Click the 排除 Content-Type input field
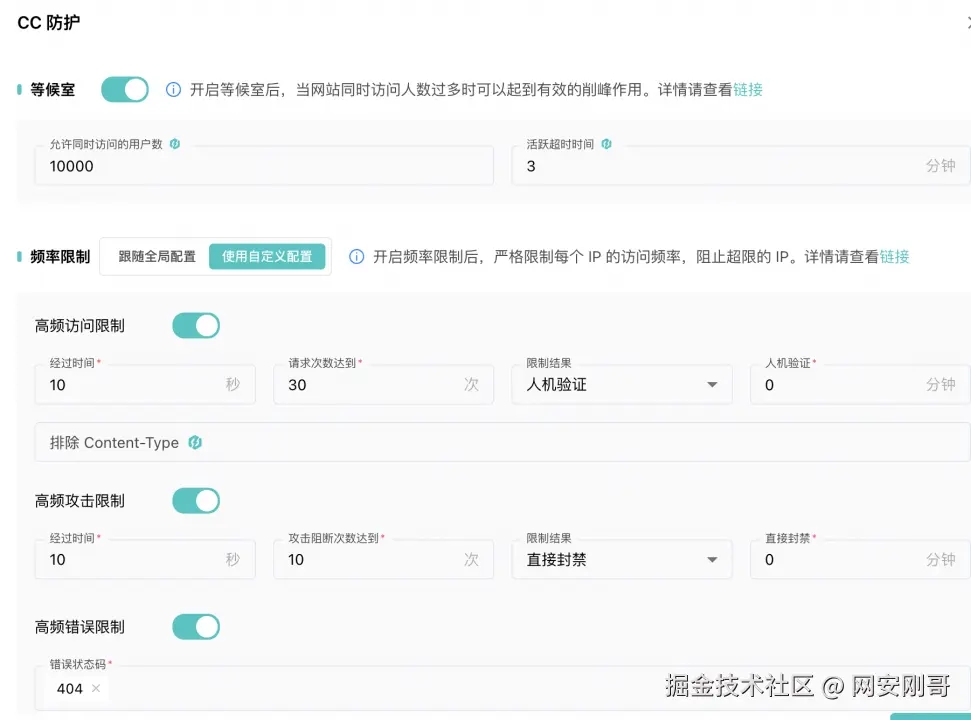 pyautogui.click(x=502, y=442)
